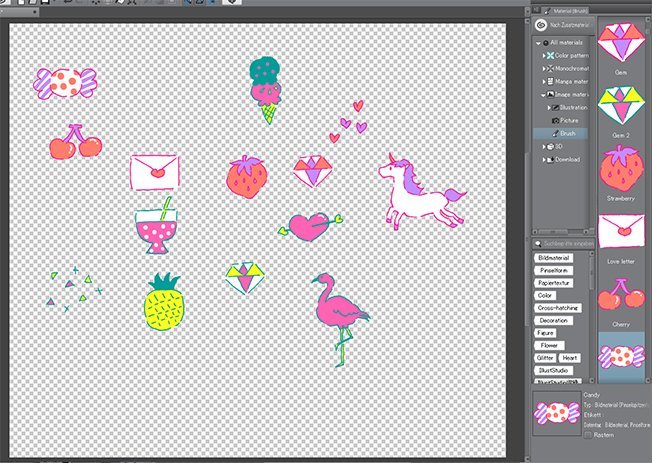Image resolution: width=652 pixels, height=463 pixels.
Task: Filter by the Glitter tag
Action: pos(545,358)
